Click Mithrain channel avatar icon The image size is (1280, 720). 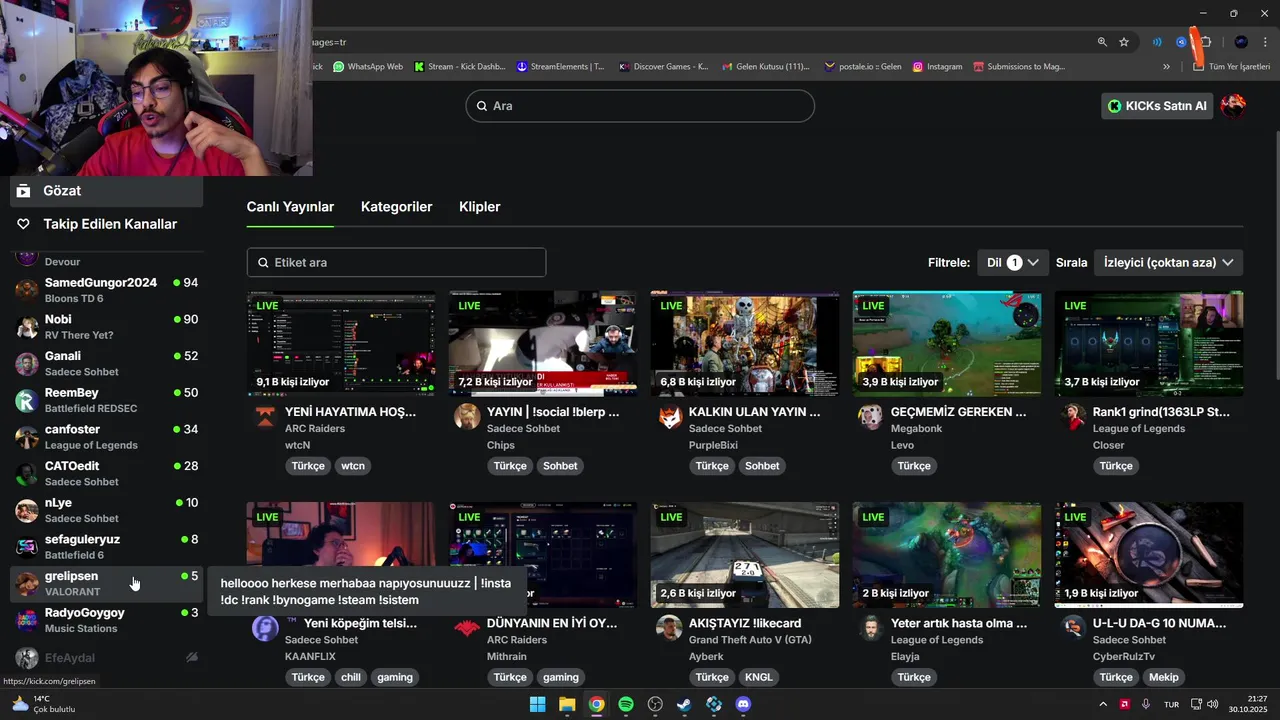(467, 629)
